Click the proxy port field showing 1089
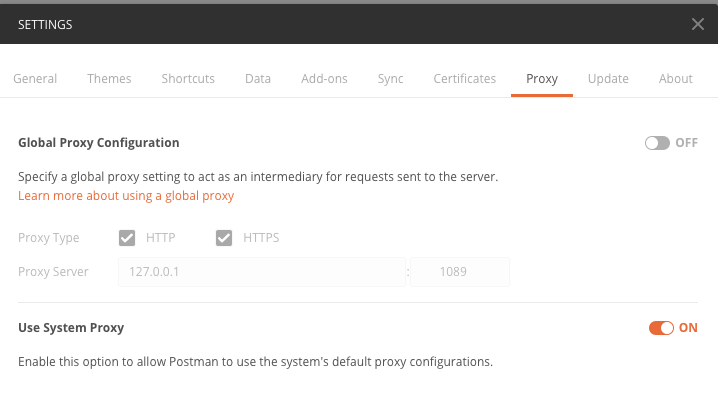The image size is (718, 418). (460, 272)
